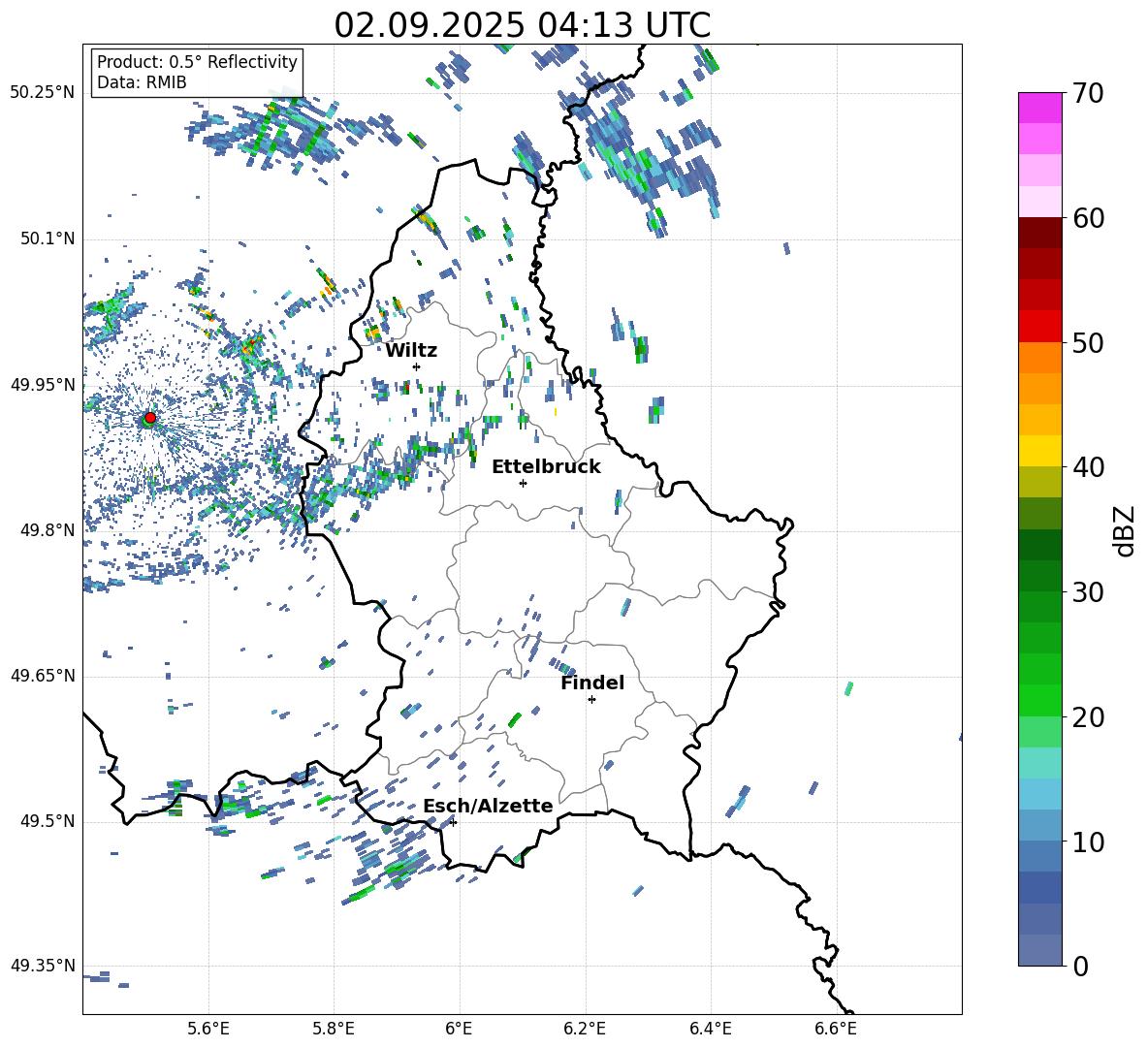Click the 6.4°E longitude label
The height and width of the screenshot is (1048, 1148).
click(x=711, y=1030)
